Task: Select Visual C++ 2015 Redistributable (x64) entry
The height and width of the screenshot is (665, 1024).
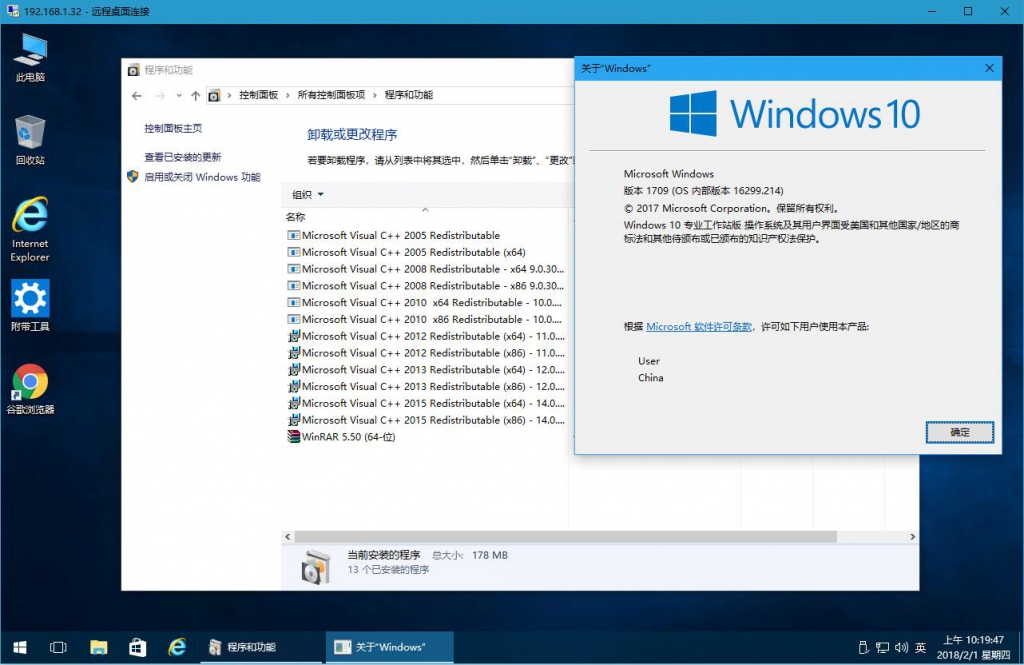Action: click(x=426, y=404)
